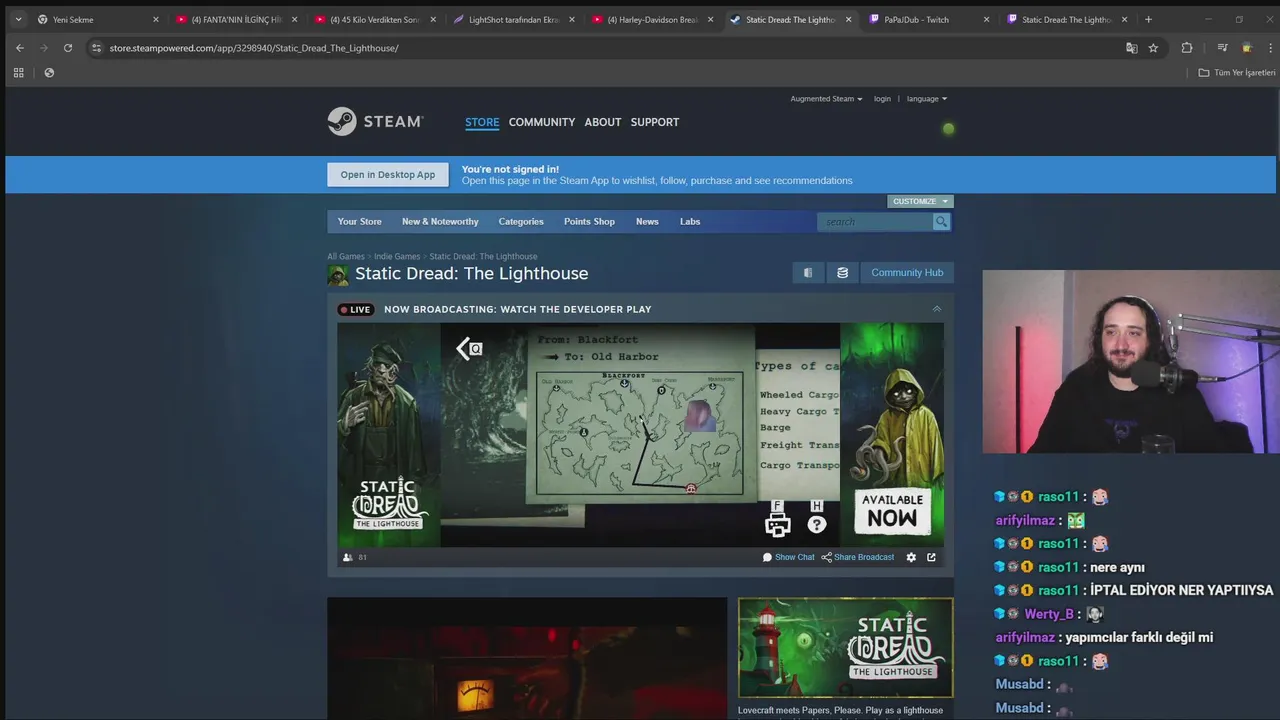Click Static Dread: The Lighthouse breadcrumb
This screenshot has height=720, width=1280.
tap(483, 257)
